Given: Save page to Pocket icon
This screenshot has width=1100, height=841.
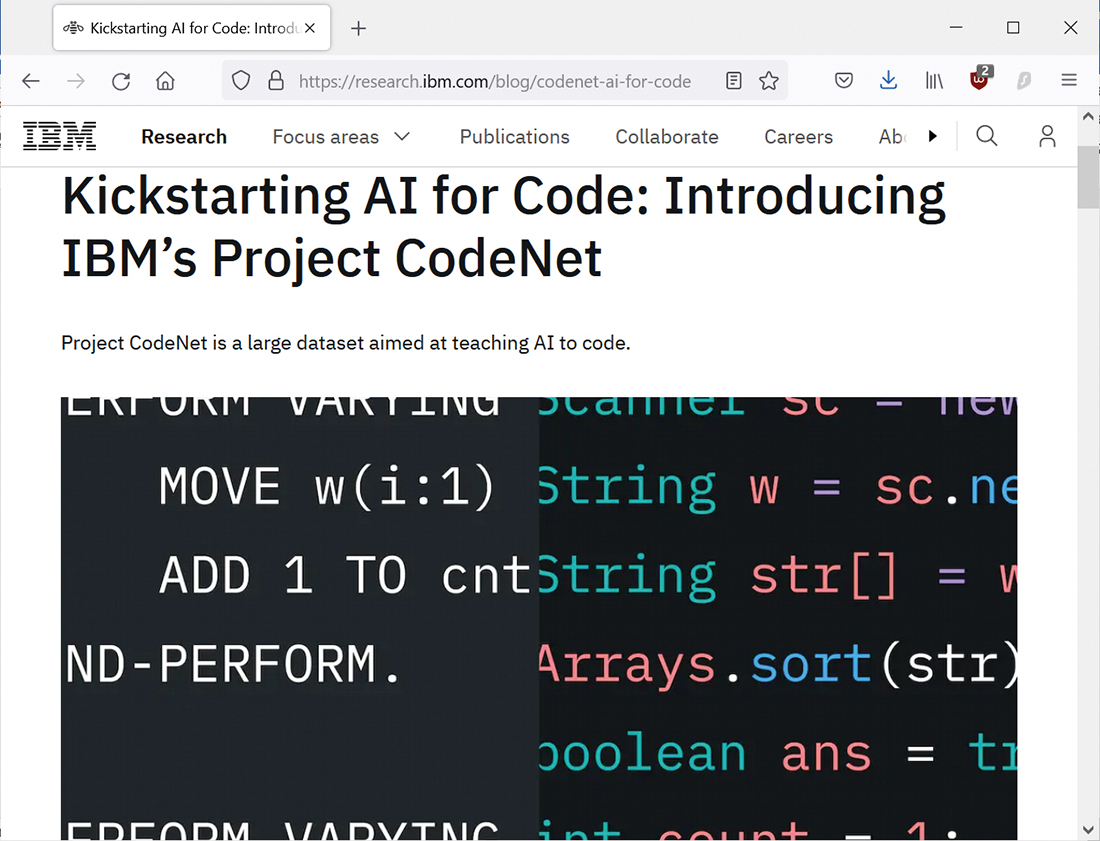Looking at the screenshot, I should (x=844, y=81).
